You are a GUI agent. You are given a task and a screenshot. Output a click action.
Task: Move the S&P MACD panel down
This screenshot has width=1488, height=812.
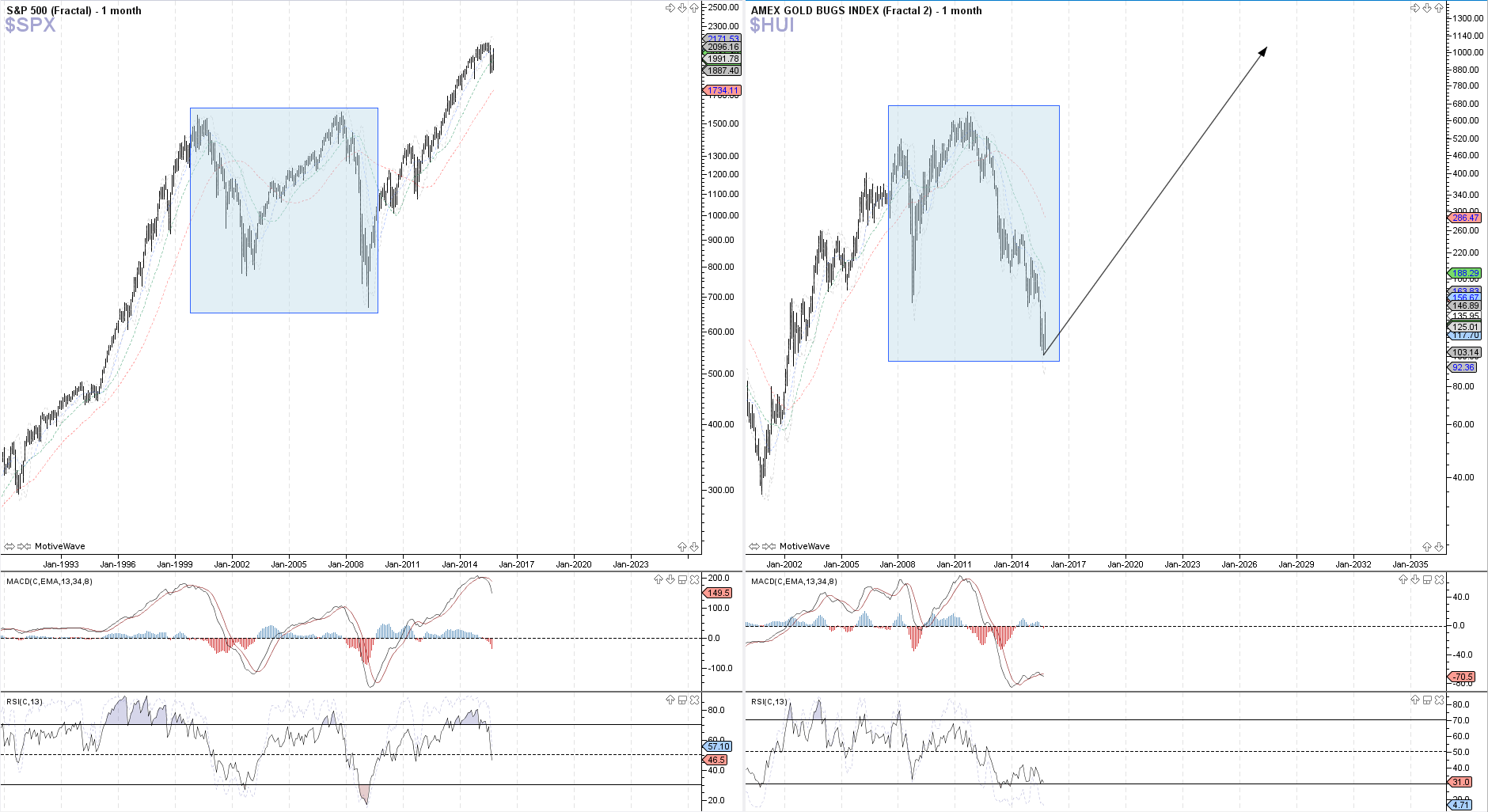click(x=670, y=579)
